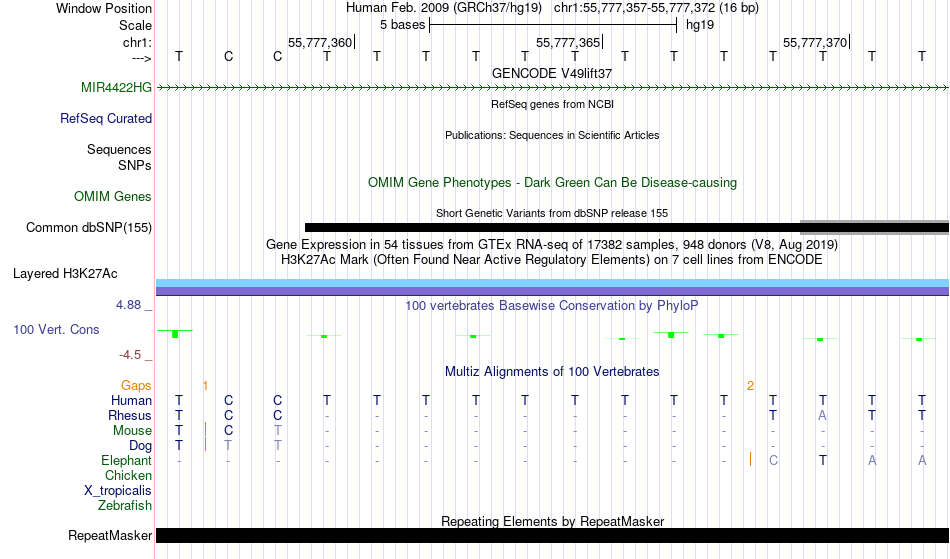Click the Basewise Conservation by PhyloP title
950x559 pixels.
tap(552, 306)
